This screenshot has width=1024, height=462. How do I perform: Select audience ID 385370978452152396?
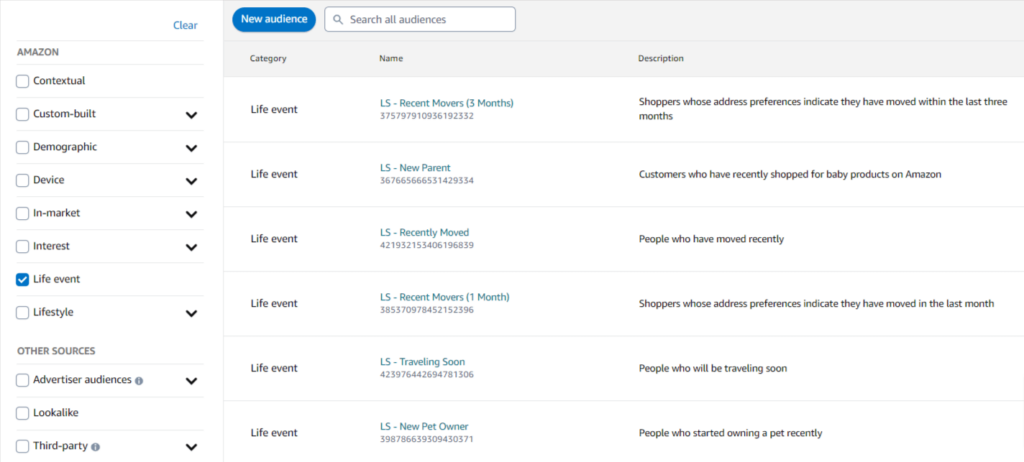(426, 310)
